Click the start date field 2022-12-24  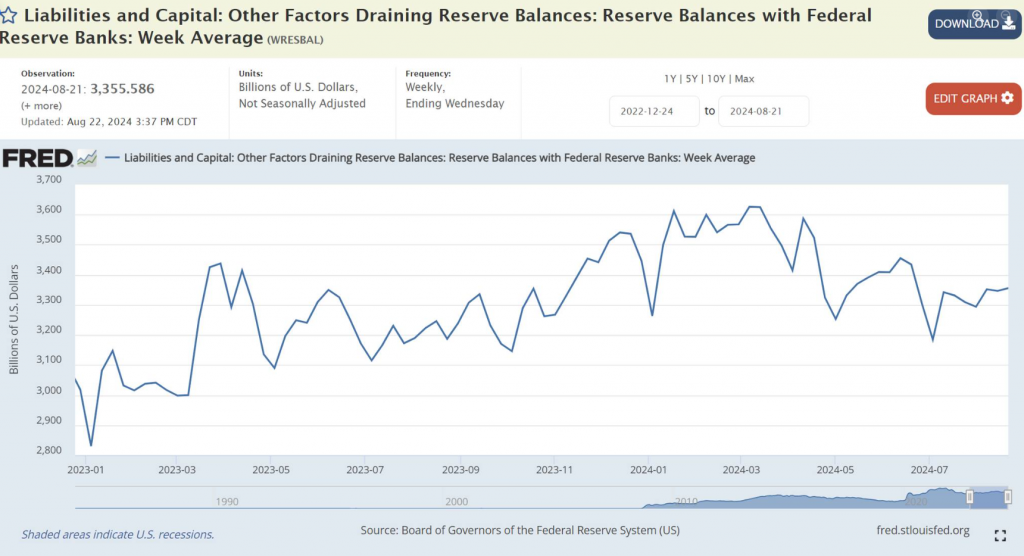[654, 111]
